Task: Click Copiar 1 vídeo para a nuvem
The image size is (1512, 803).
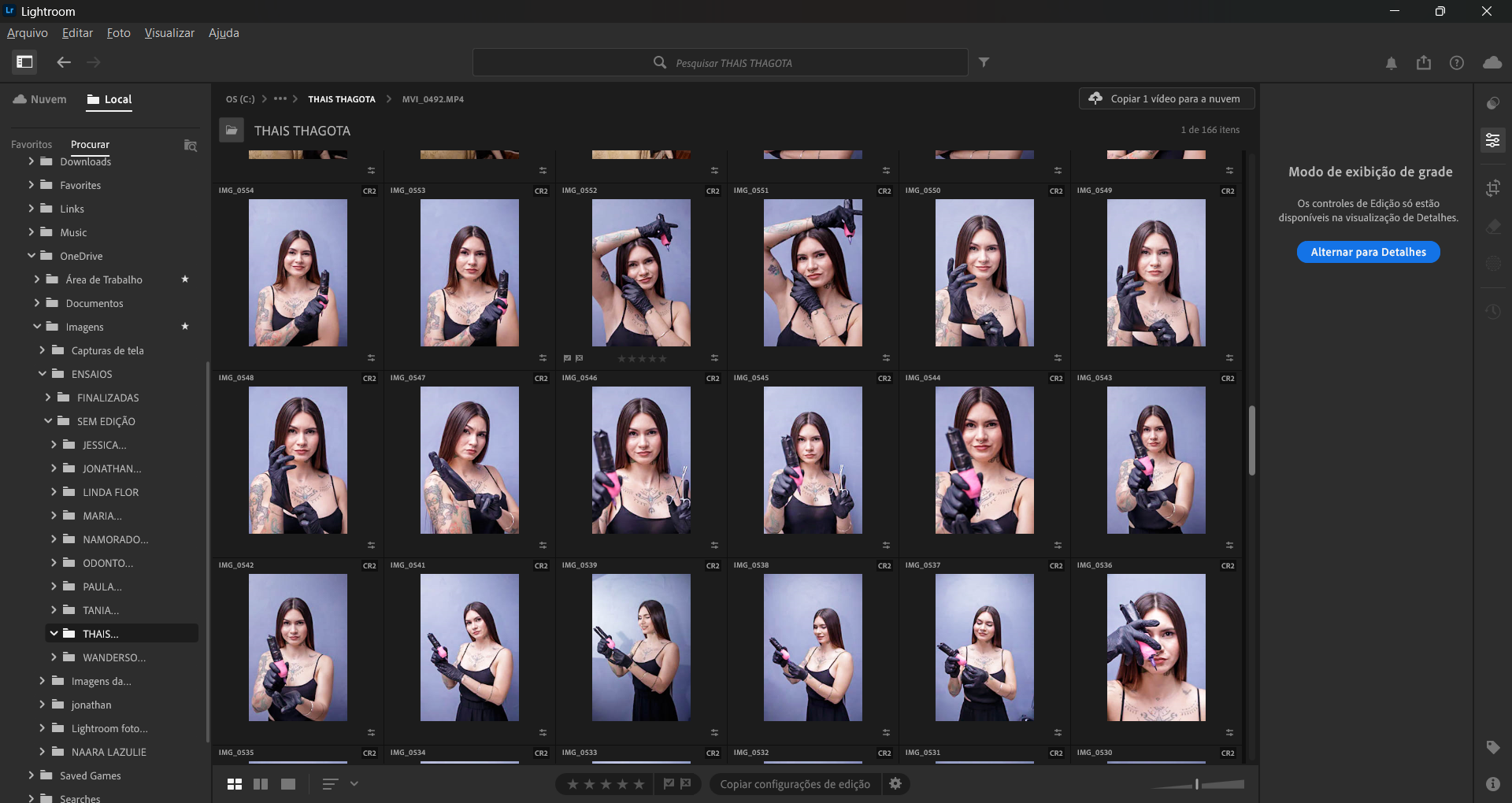Action: click(1166, 98)
